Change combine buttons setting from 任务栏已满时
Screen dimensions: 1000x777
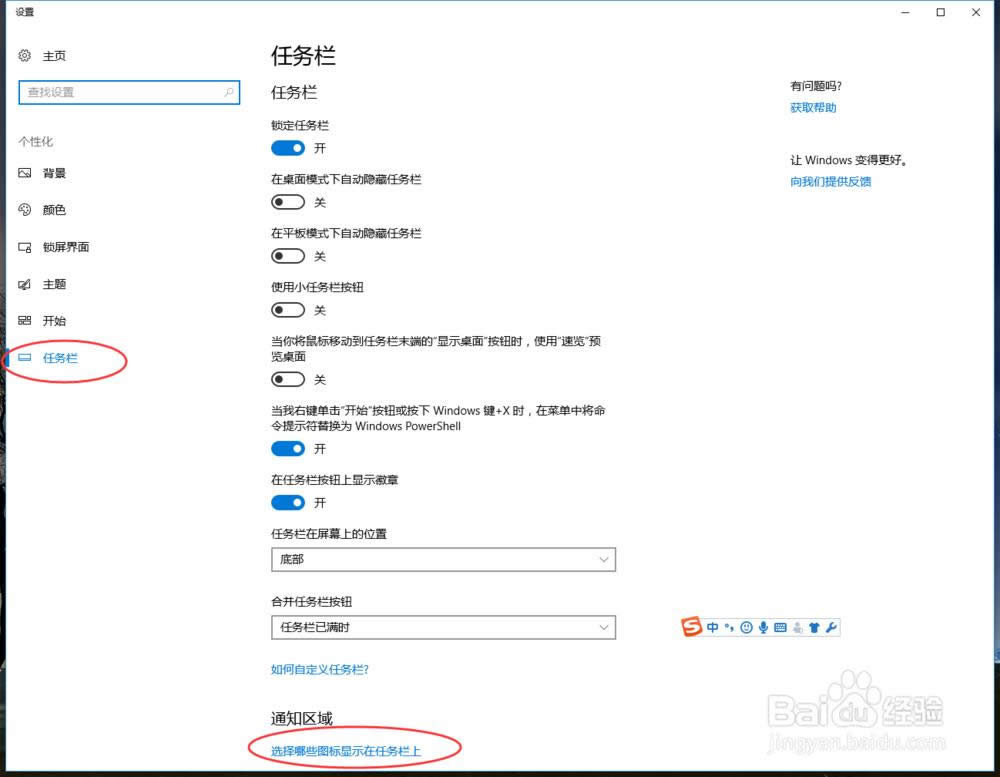[x=443, y=627]
